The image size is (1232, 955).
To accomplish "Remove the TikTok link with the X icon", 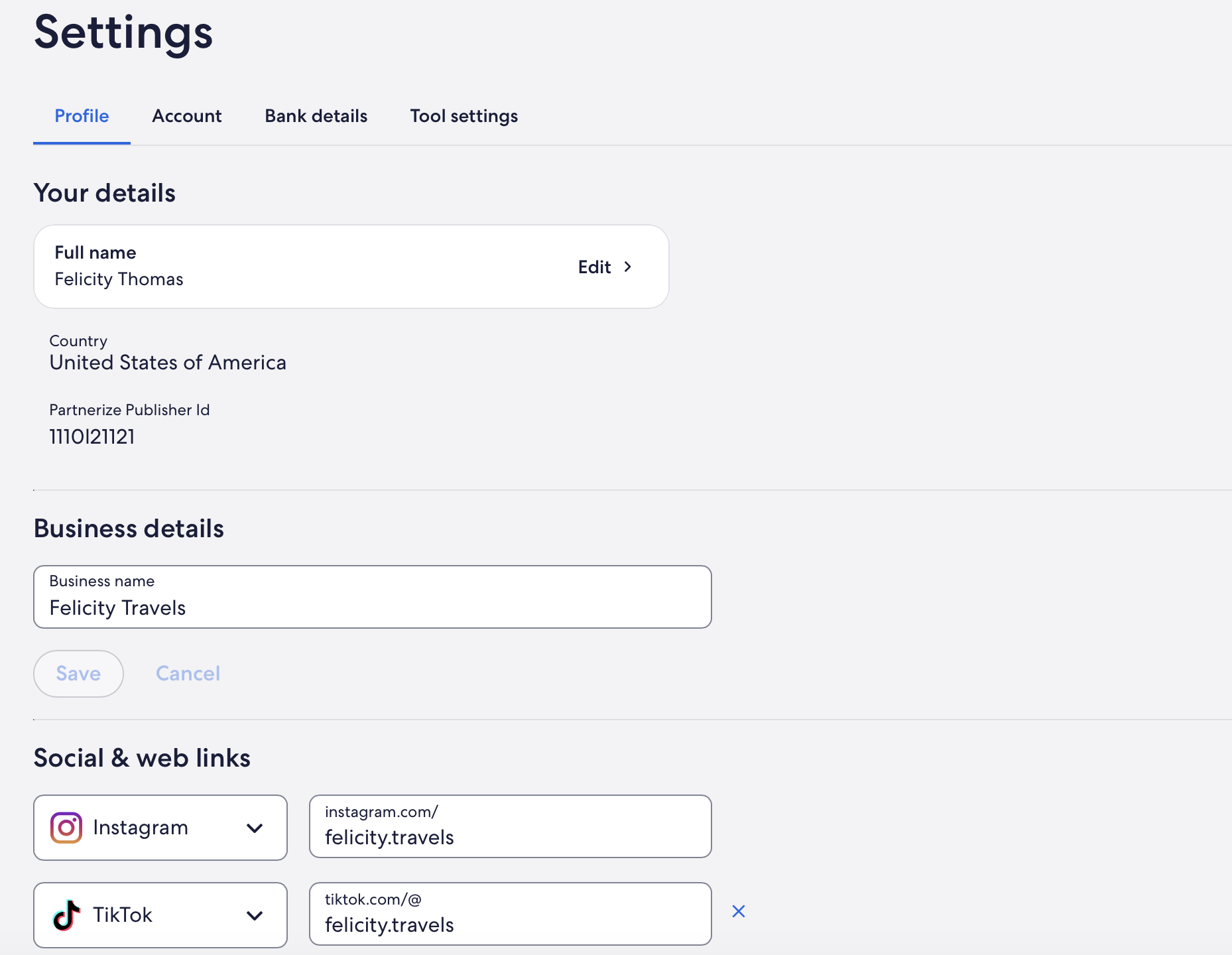I will click(x=738, y=911).
